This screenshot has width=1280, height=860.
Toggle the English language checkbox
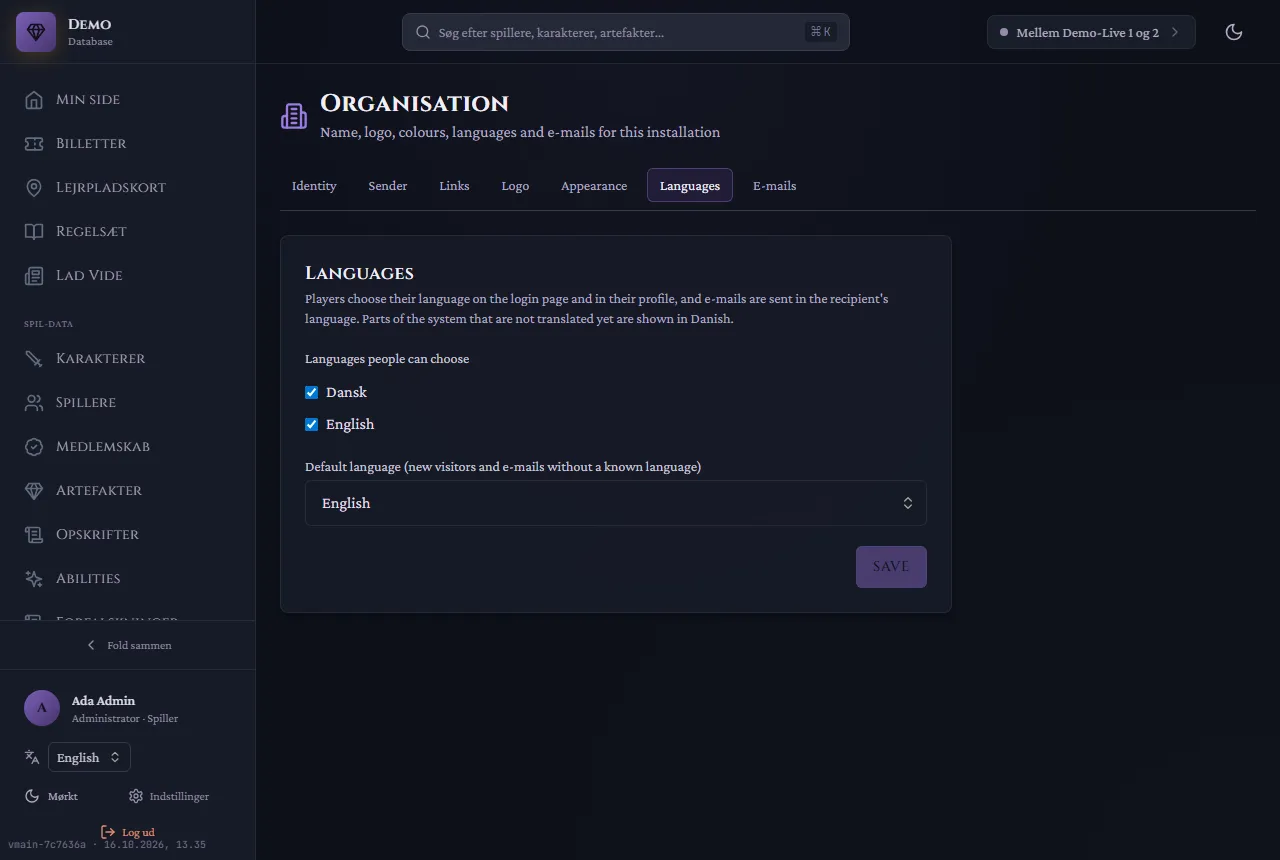coord(311,424)
